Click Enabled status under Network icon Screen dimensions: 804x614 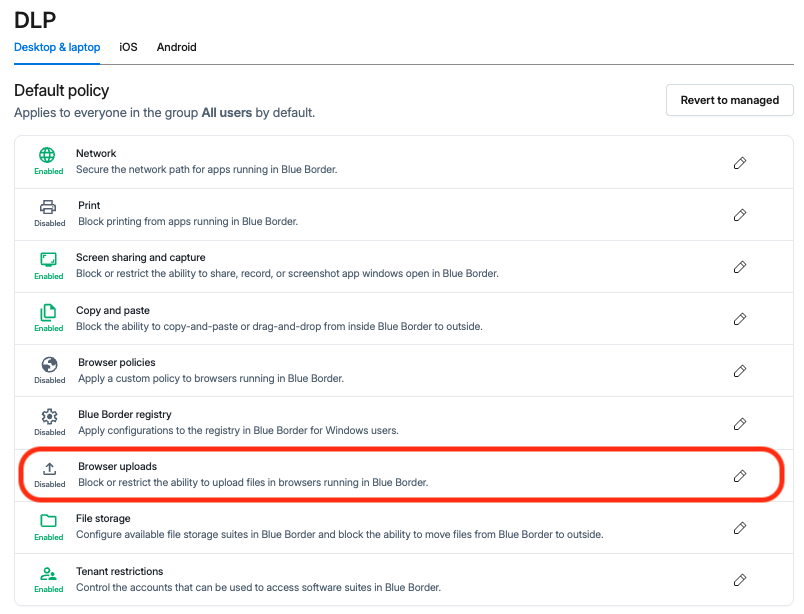49,171
